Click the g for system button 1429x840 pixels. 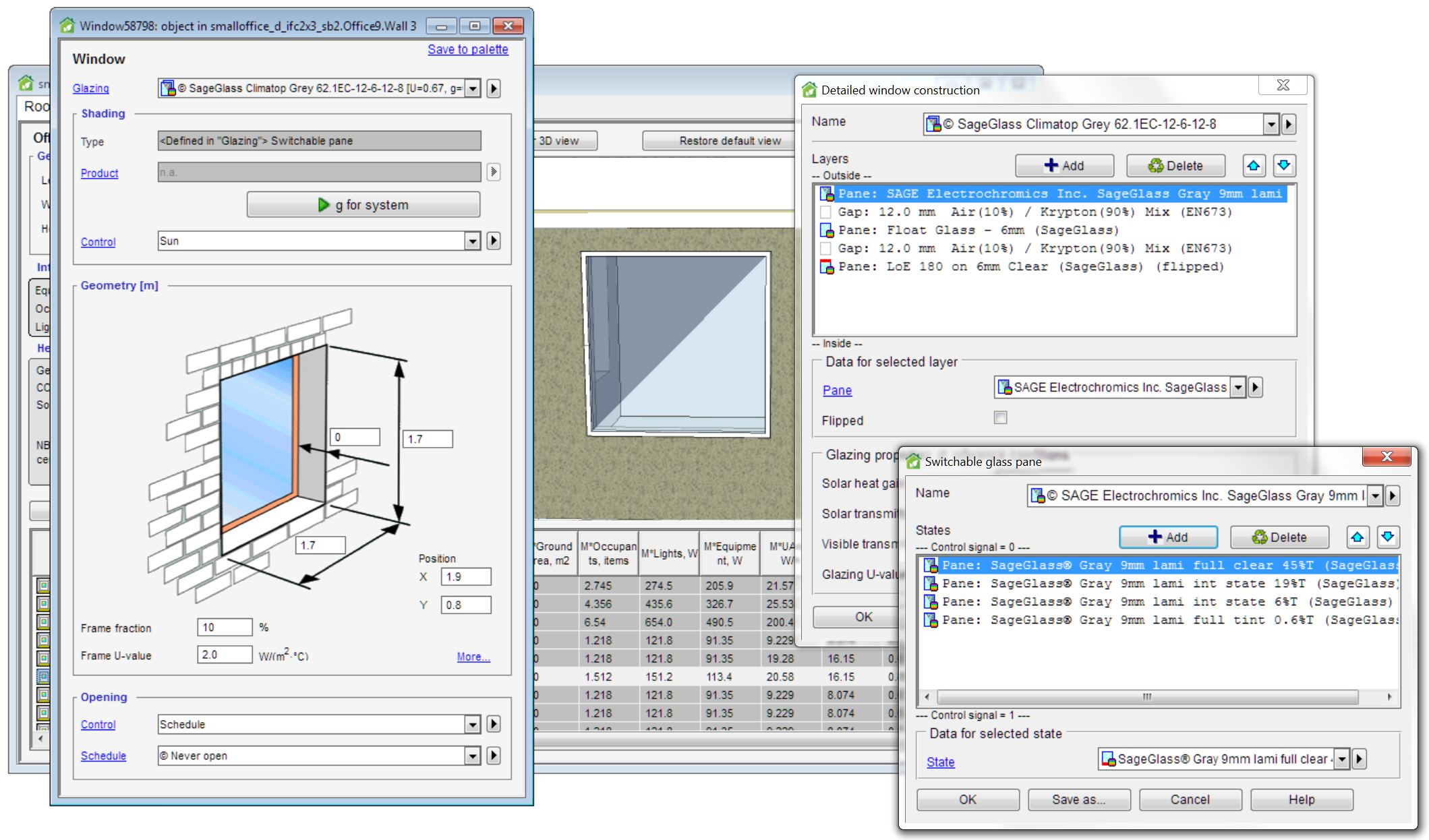click(363, 205)
